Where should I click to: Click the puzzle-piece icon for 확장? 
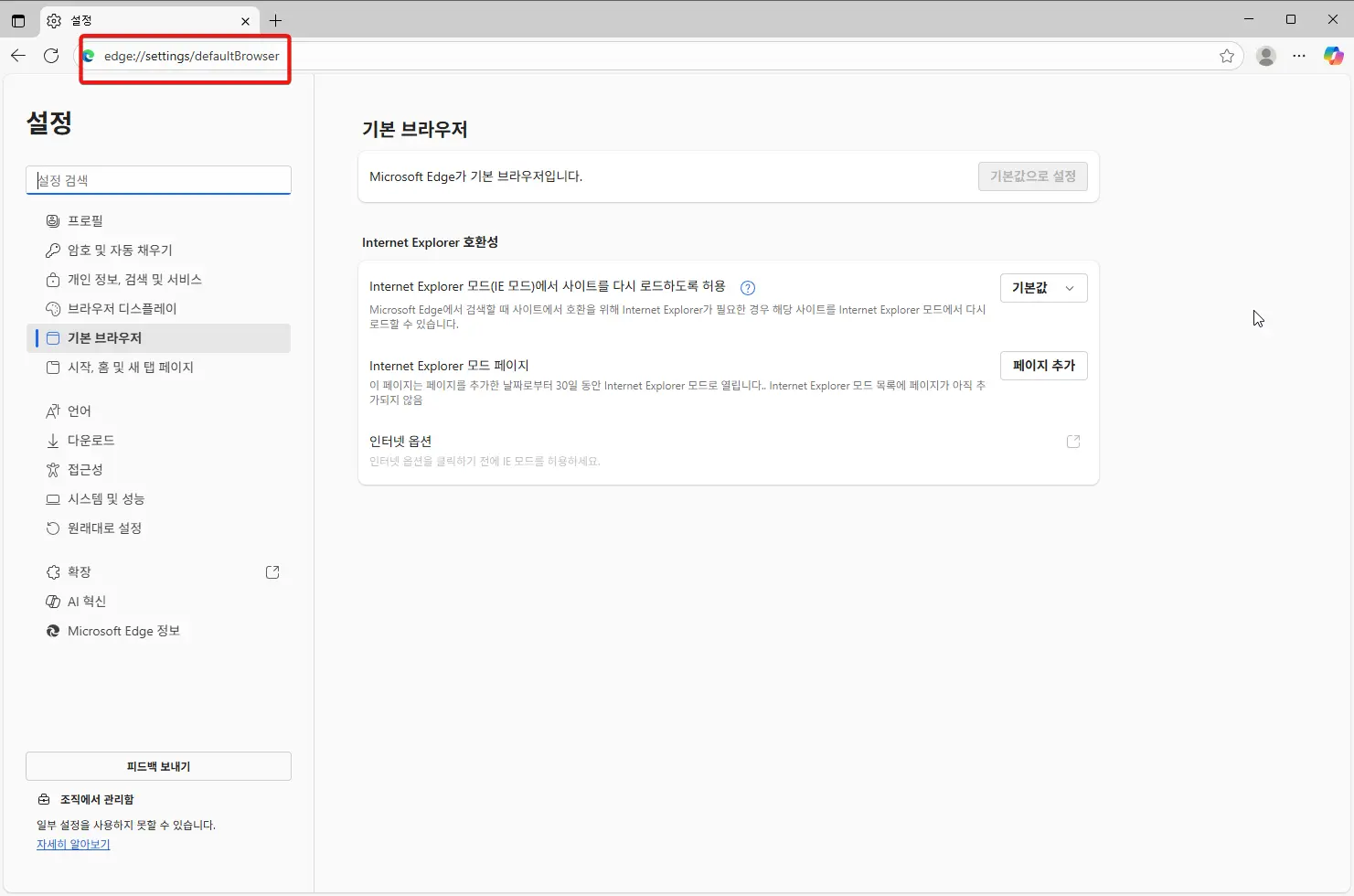tap(53, 571)
